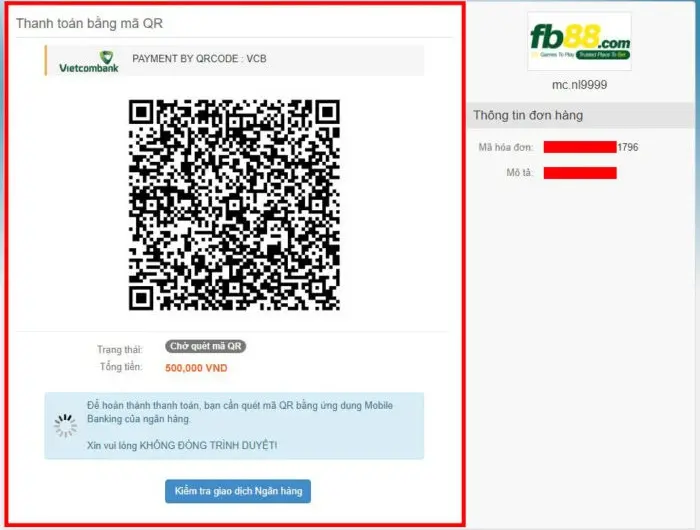This screenshot has width=700, height=530.
Task: Click the Thanh toán bằng mã QR heading
Action: [x=90, y=23]
